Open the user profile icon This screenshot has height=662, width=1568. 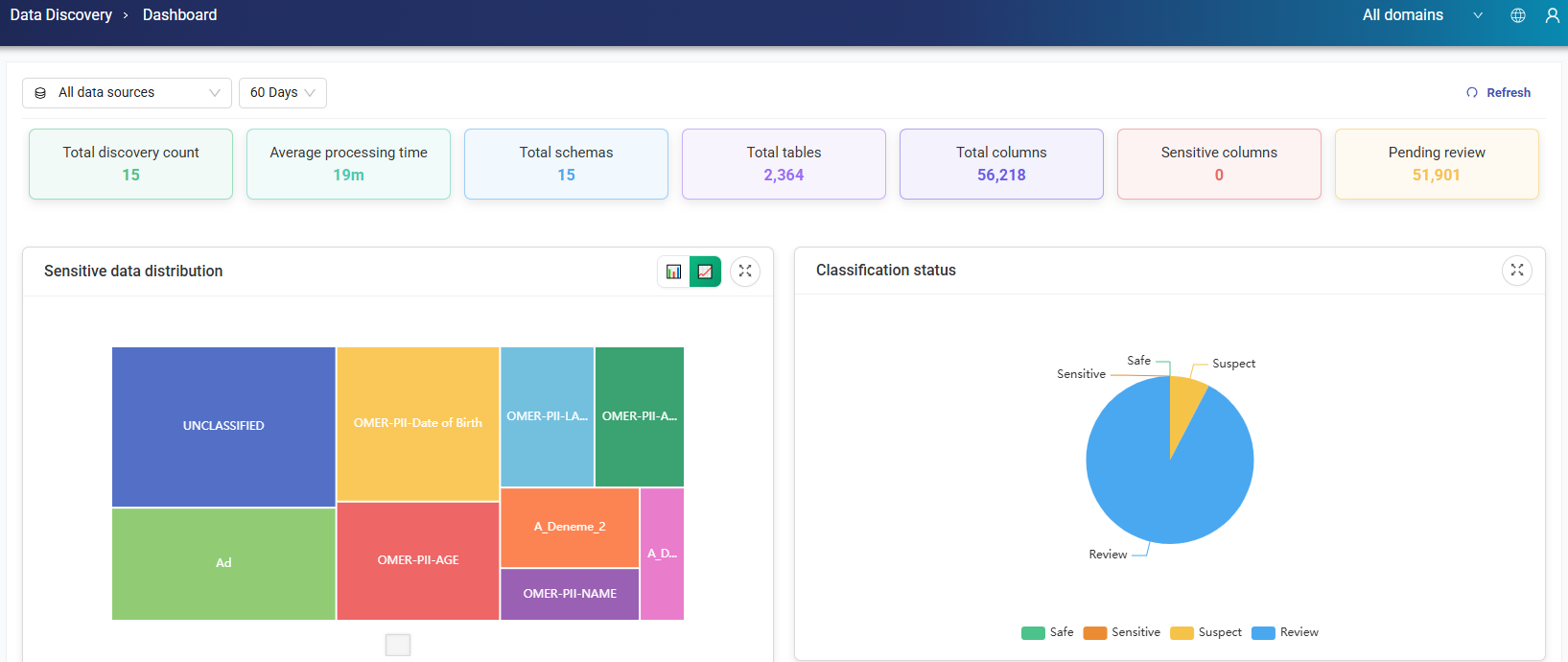(x=1552, y=15)
